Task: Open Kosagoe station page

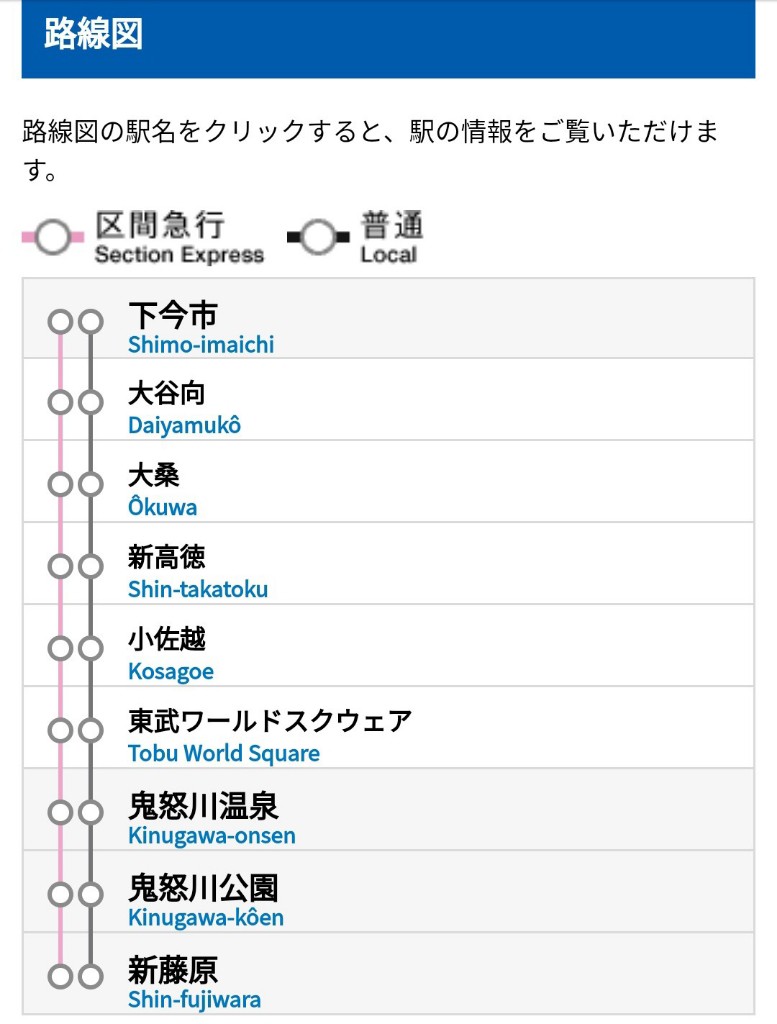Action: click(170, 654)
